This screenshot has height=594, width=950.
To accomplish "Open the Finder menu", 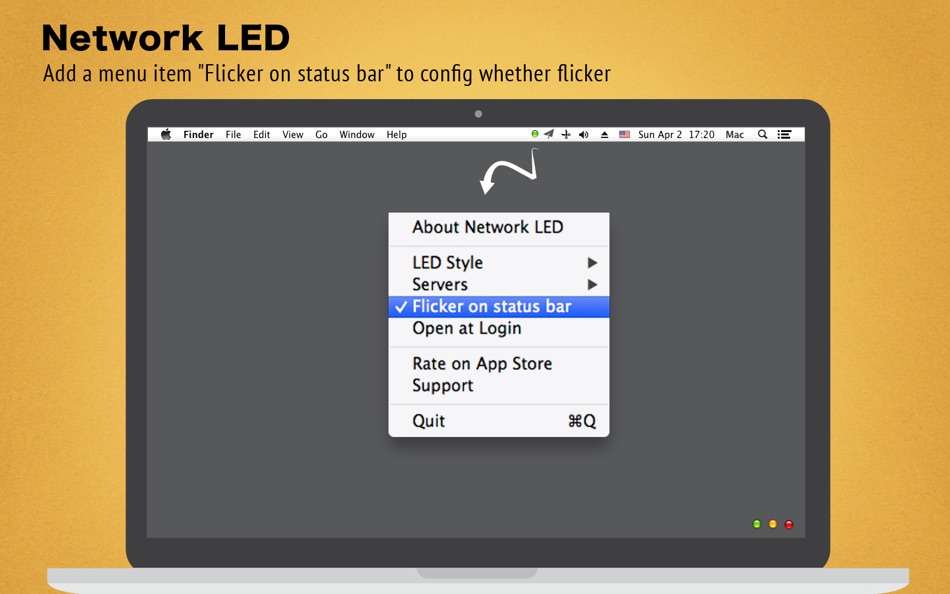I will coord(198,135).
